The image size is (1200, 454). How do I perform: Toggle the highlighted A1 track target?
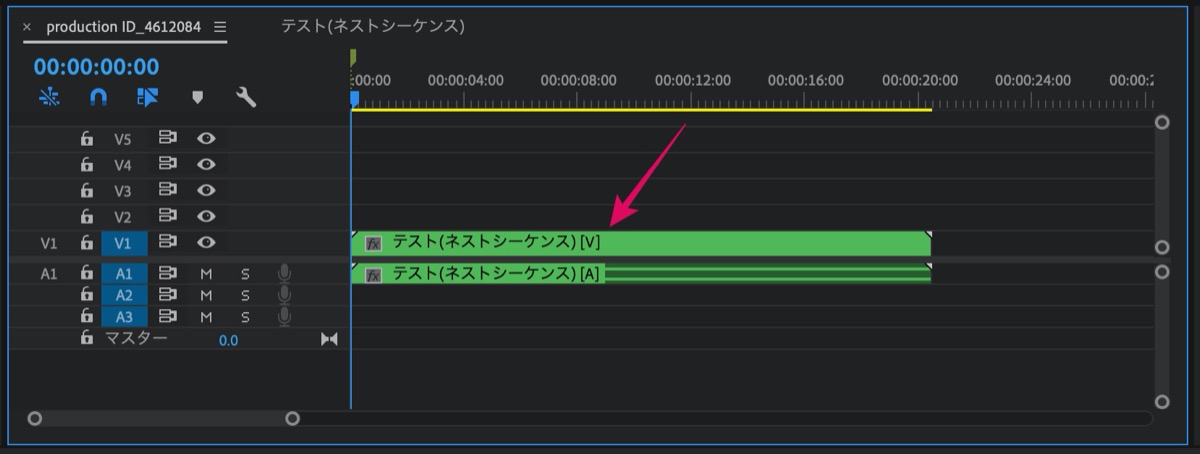point(123,273)
